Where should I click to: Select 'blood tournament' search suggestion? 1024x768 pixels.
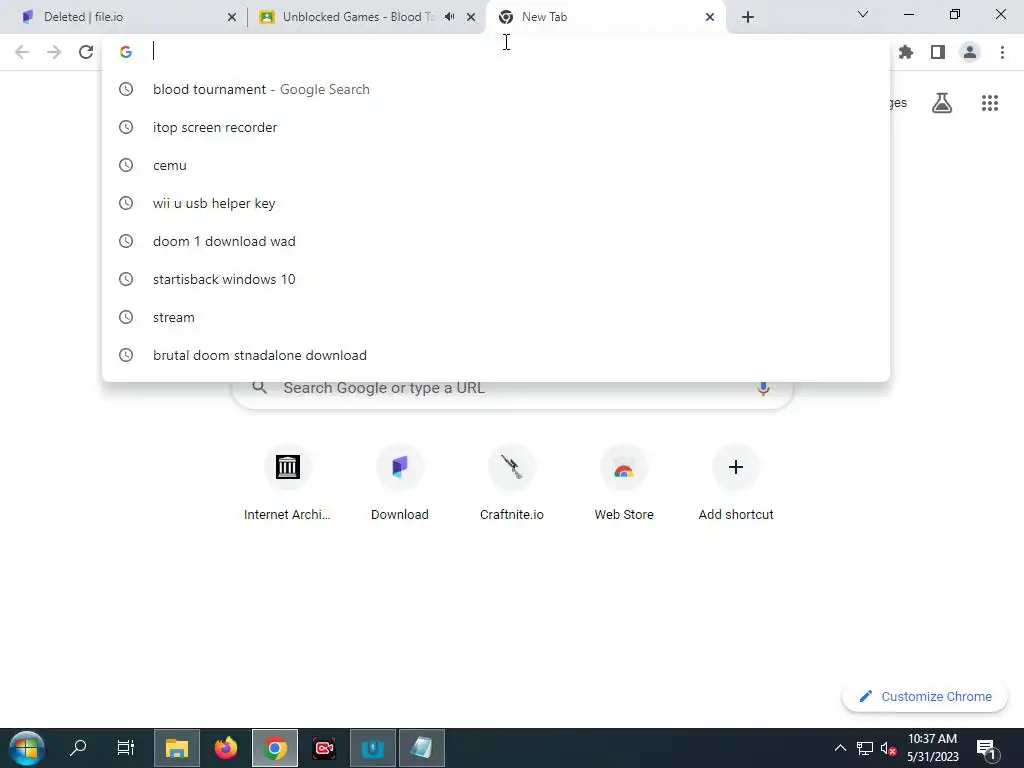point(496,89)
